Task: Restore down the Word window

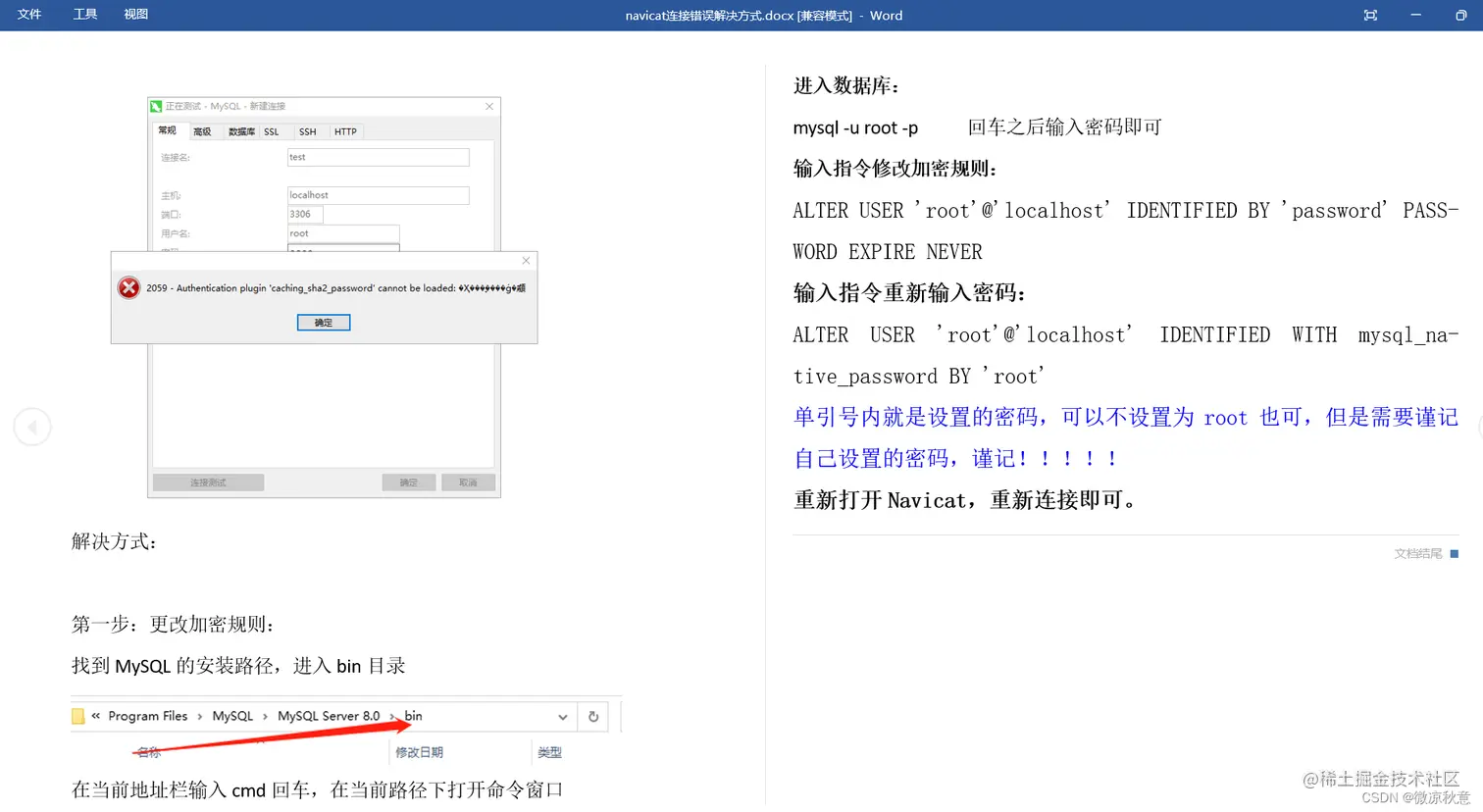Action: (x=1460, y=16)
